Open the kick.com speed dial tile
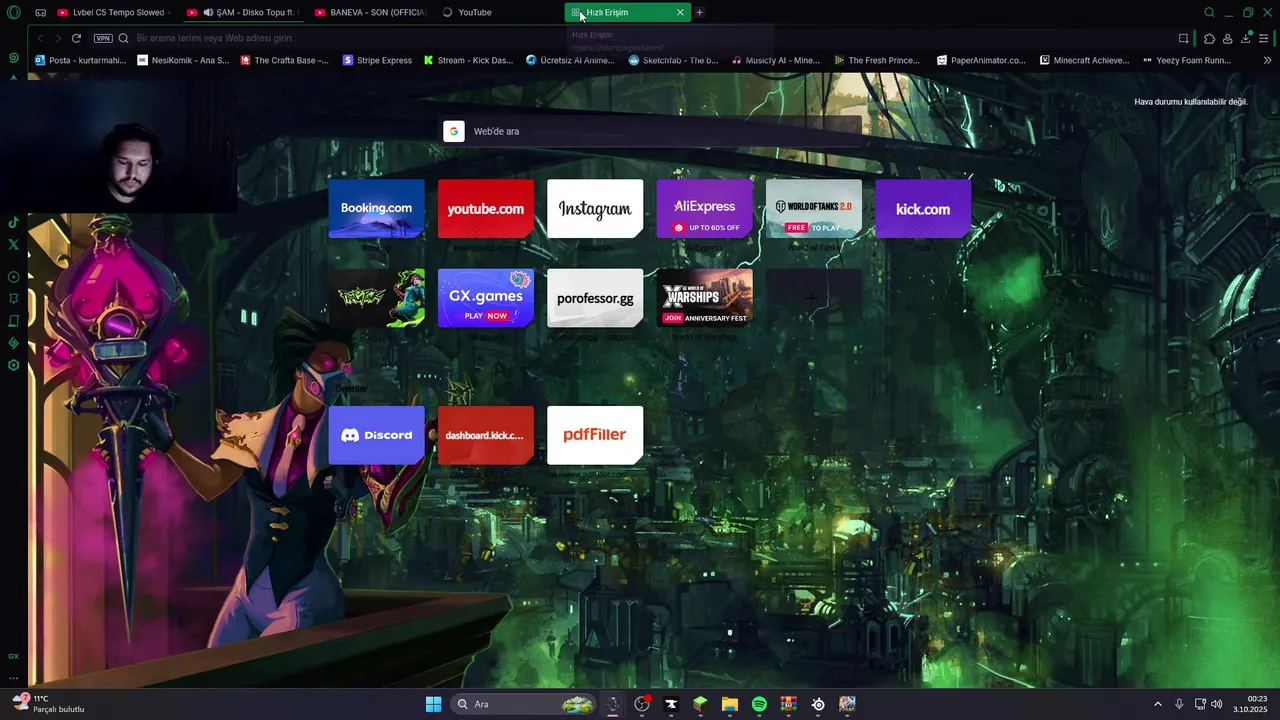1280x720 pixels. tap(923, 208)
